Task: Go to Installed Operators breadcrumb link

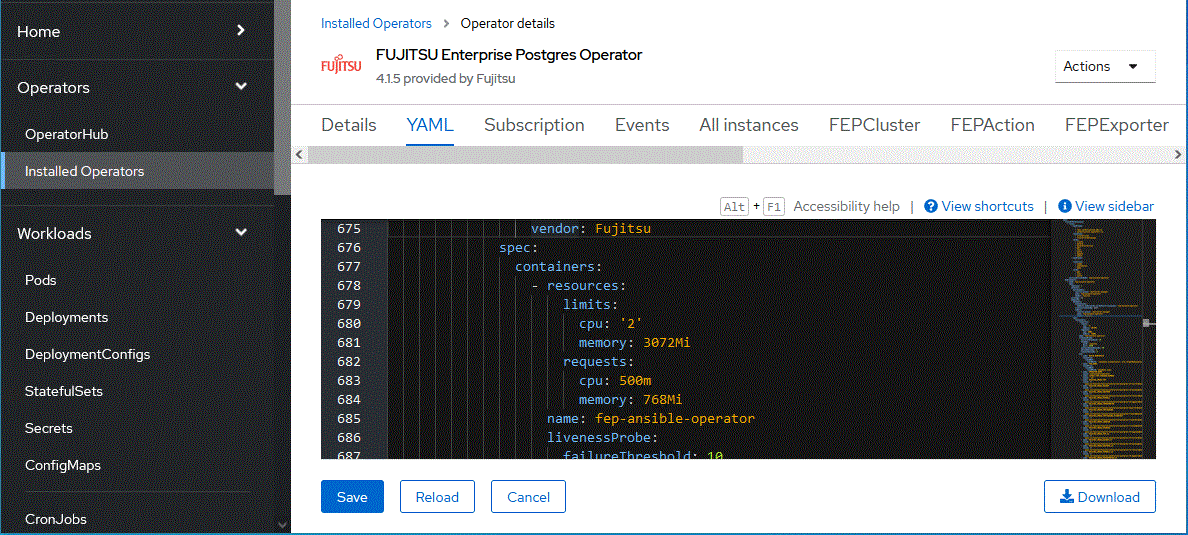Action: [376, 23]
